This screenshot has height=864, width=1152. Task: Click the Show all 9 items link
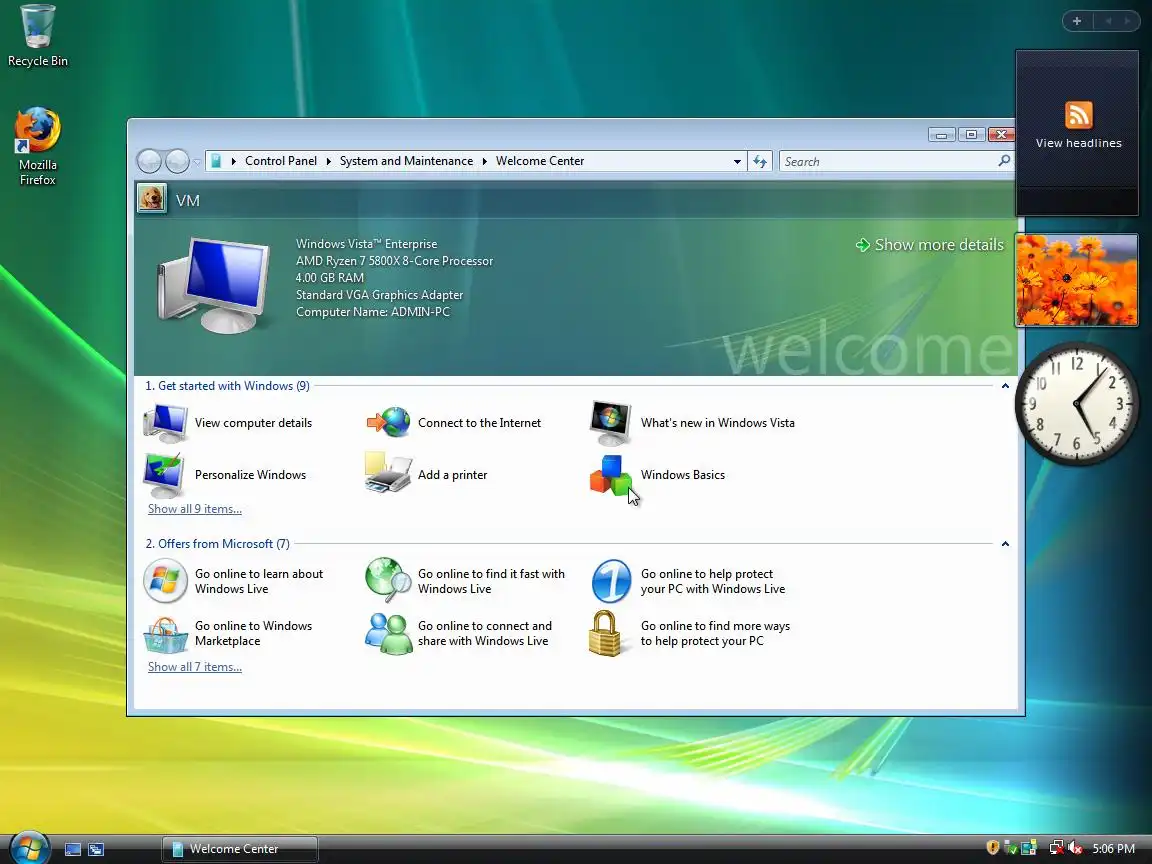tap(195, 508)
